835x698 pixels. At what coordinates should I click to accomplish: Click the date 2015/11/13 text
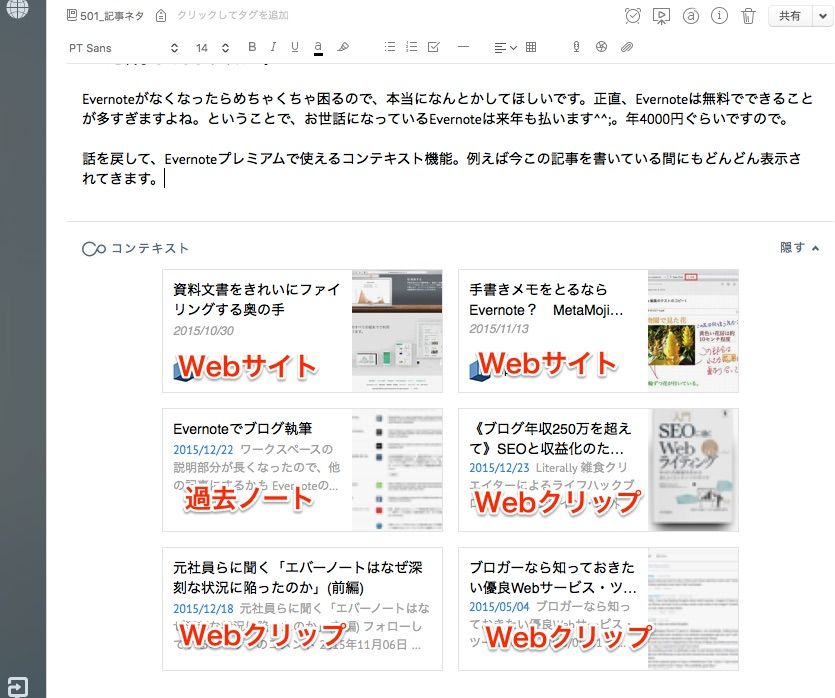pyautogui.click(x=499, y=329)
